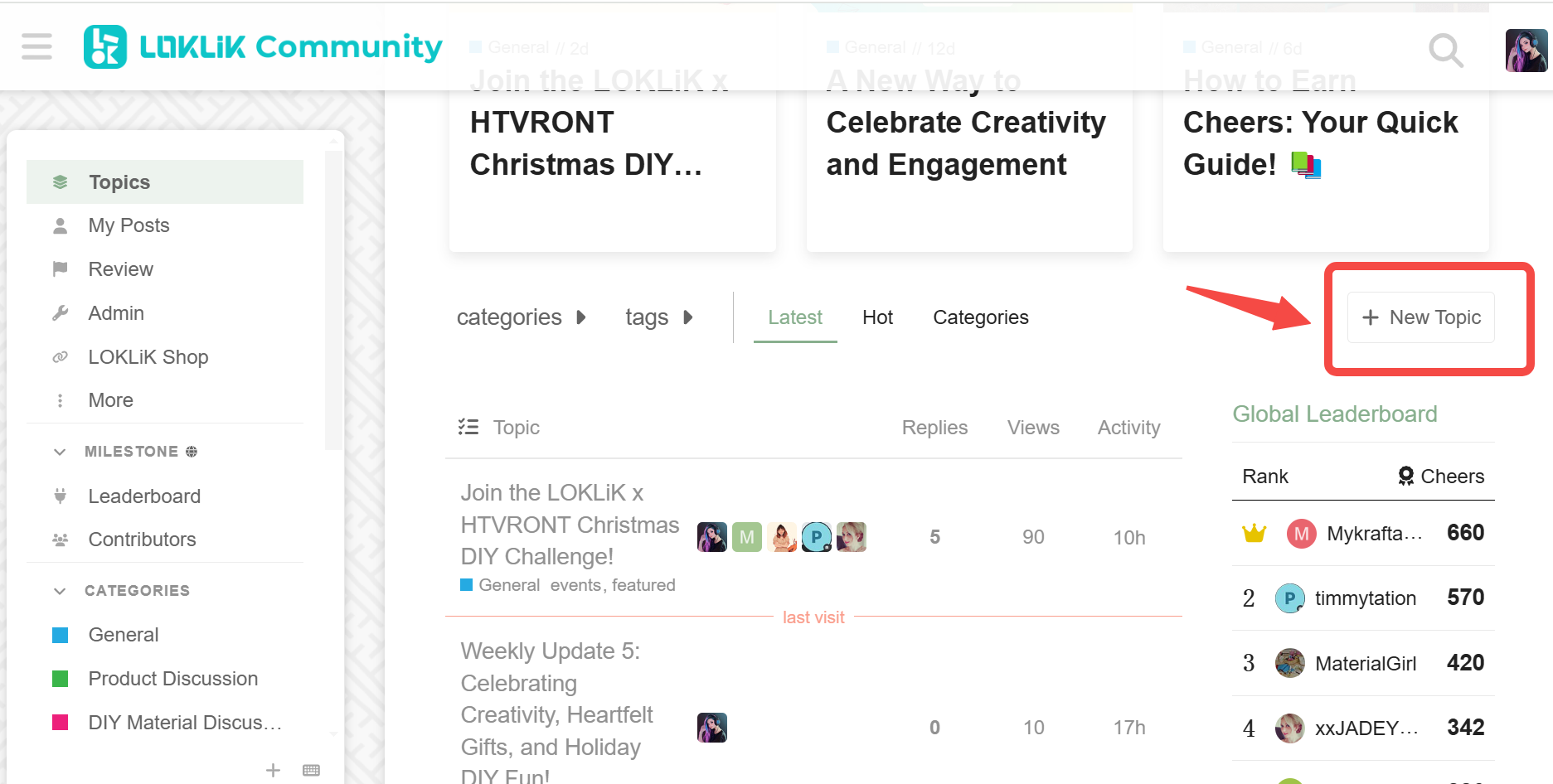Click the Topics stack icon in sidebar
The height and width of the screenshot is (784, 1553).
pos(61,182)
